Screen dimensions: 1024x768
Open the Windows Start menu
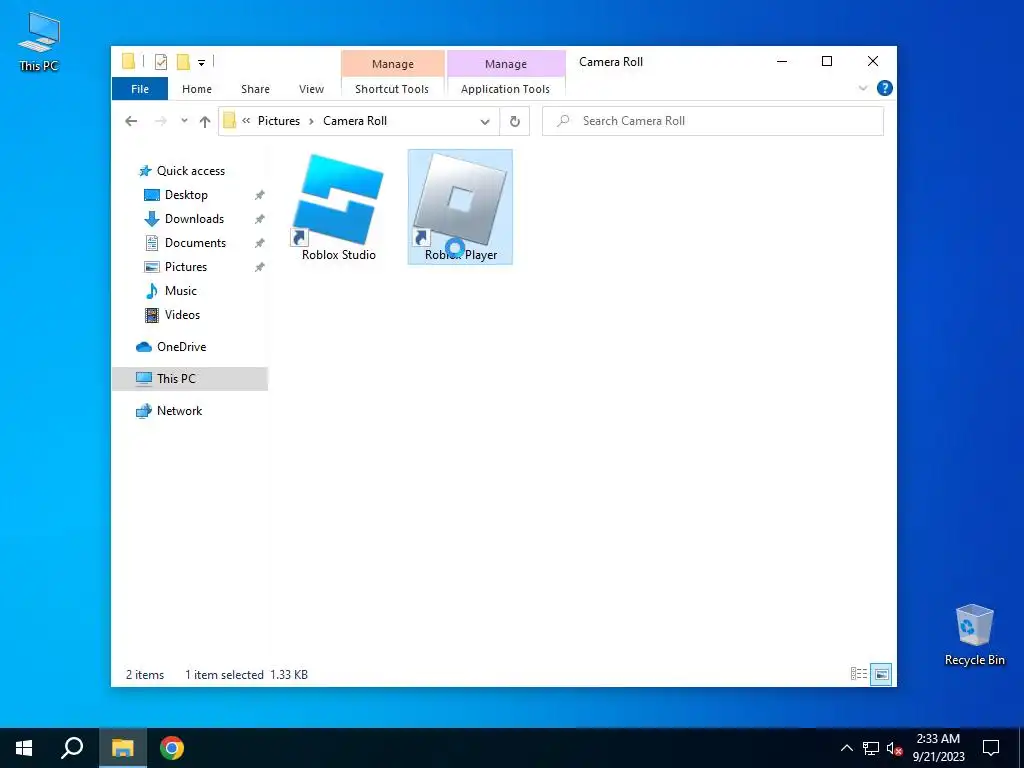(24, 748)
